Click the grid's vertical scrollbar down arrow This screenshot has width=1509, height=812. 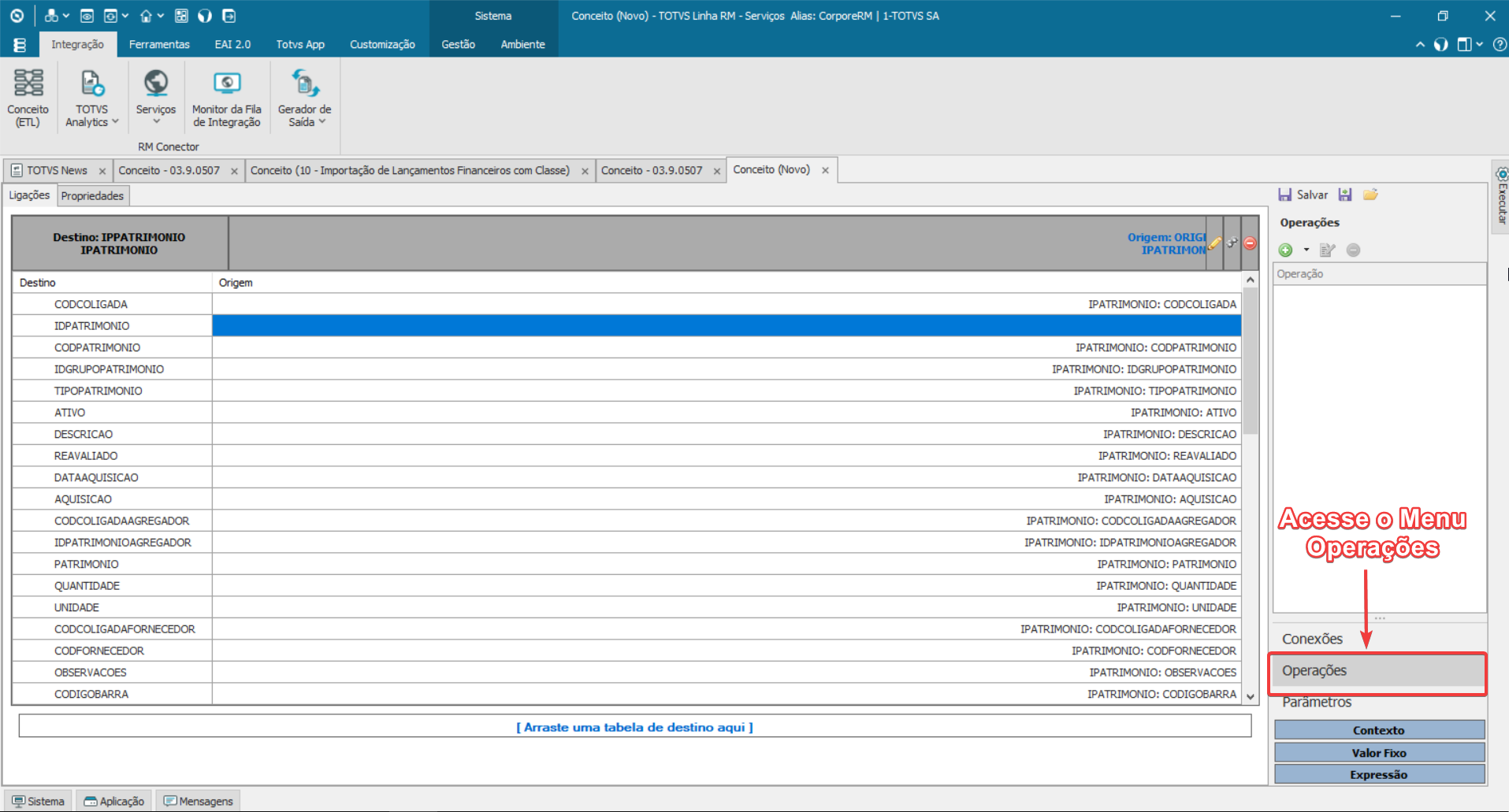[1251, 697]
